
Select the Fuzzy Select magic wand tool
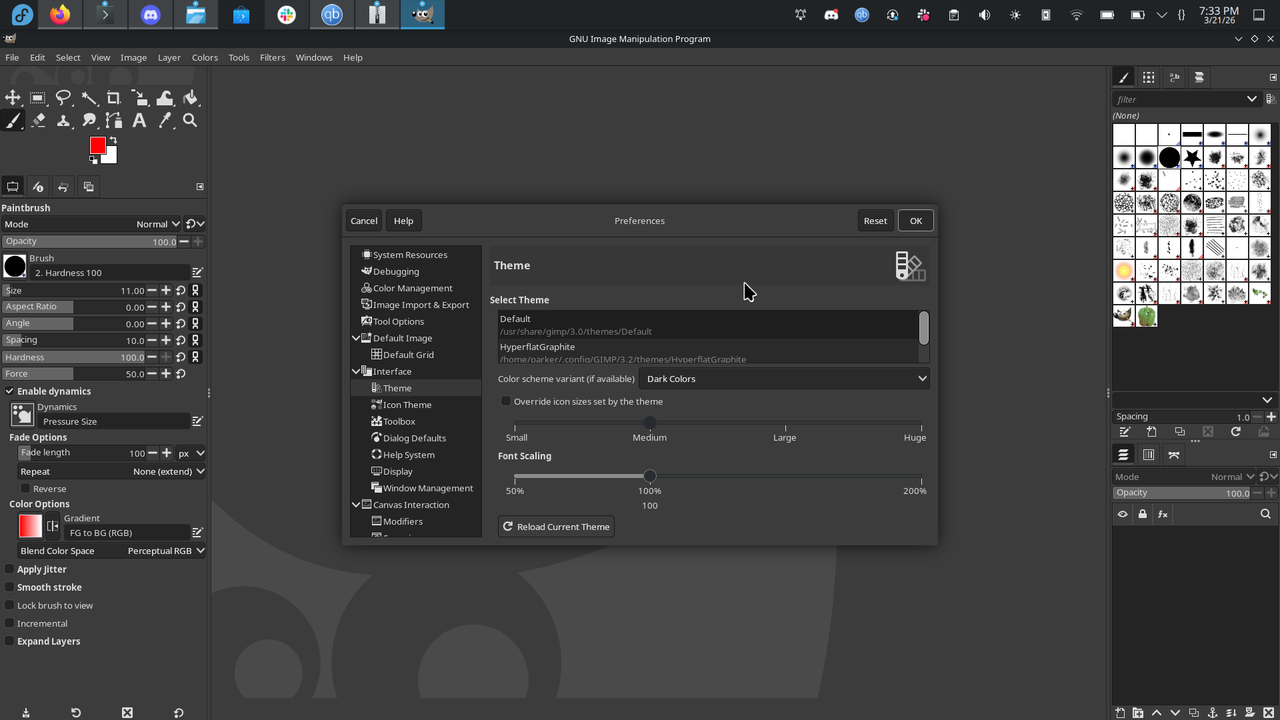(x=89, y=97)
